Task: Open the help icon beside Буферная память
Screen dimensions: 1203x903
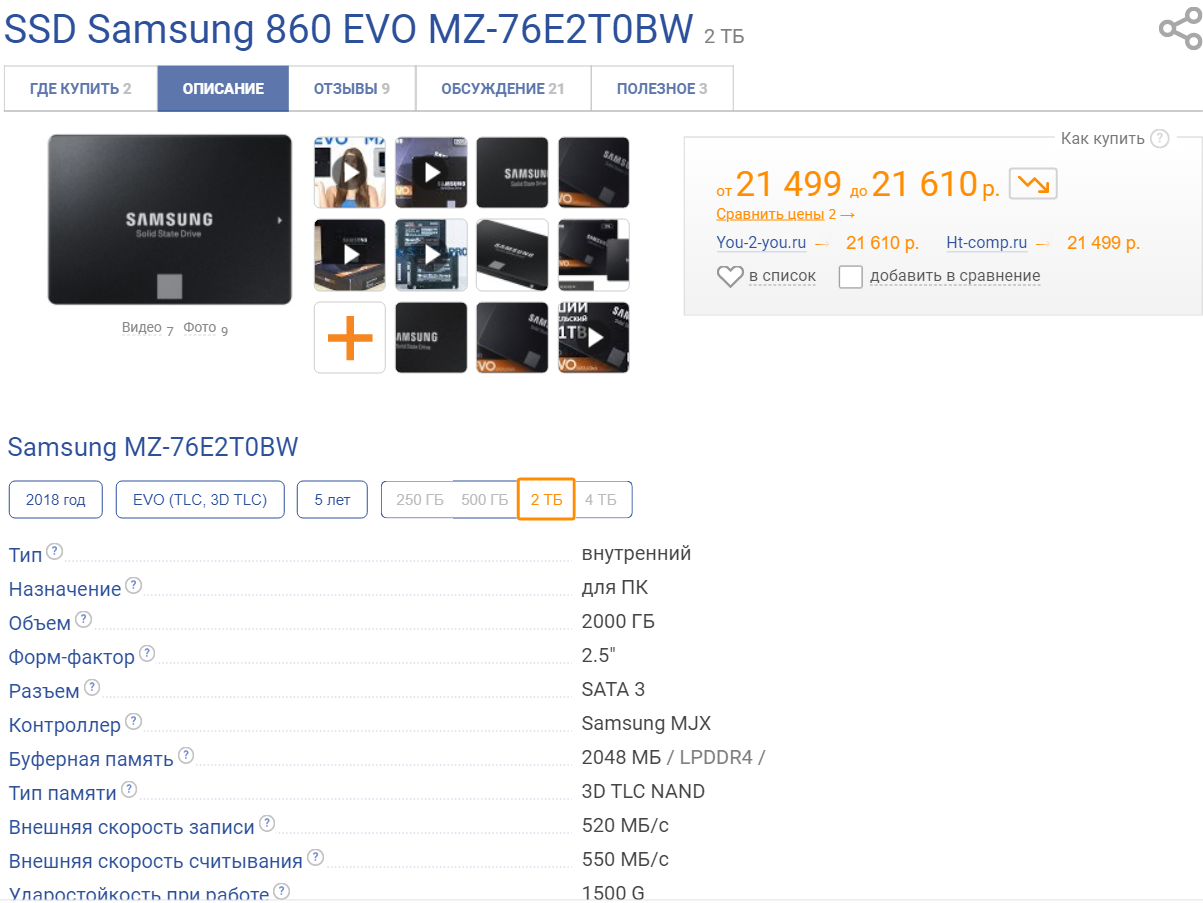Action: (186, 756)
